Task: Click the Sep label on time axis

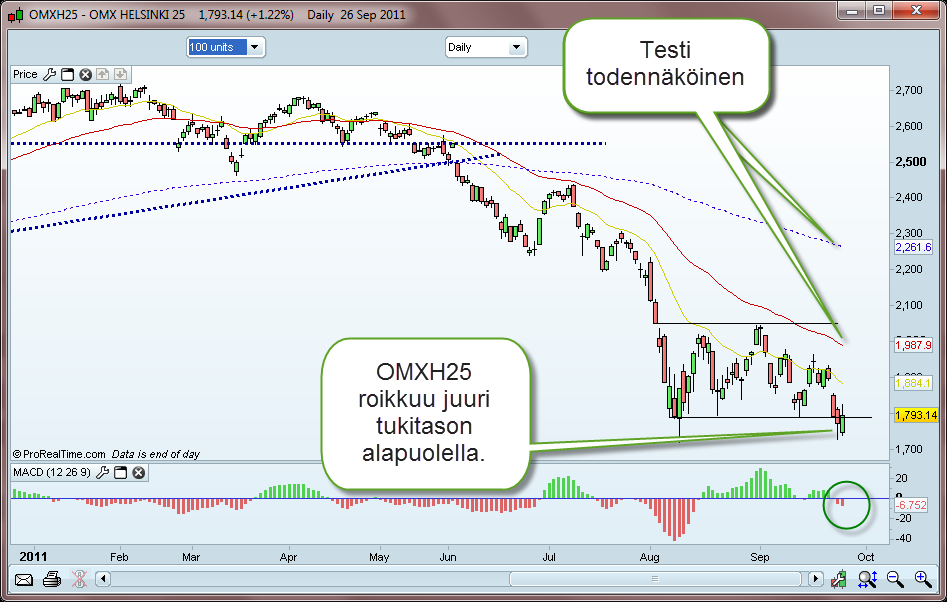Action: (x=760, y=557)
